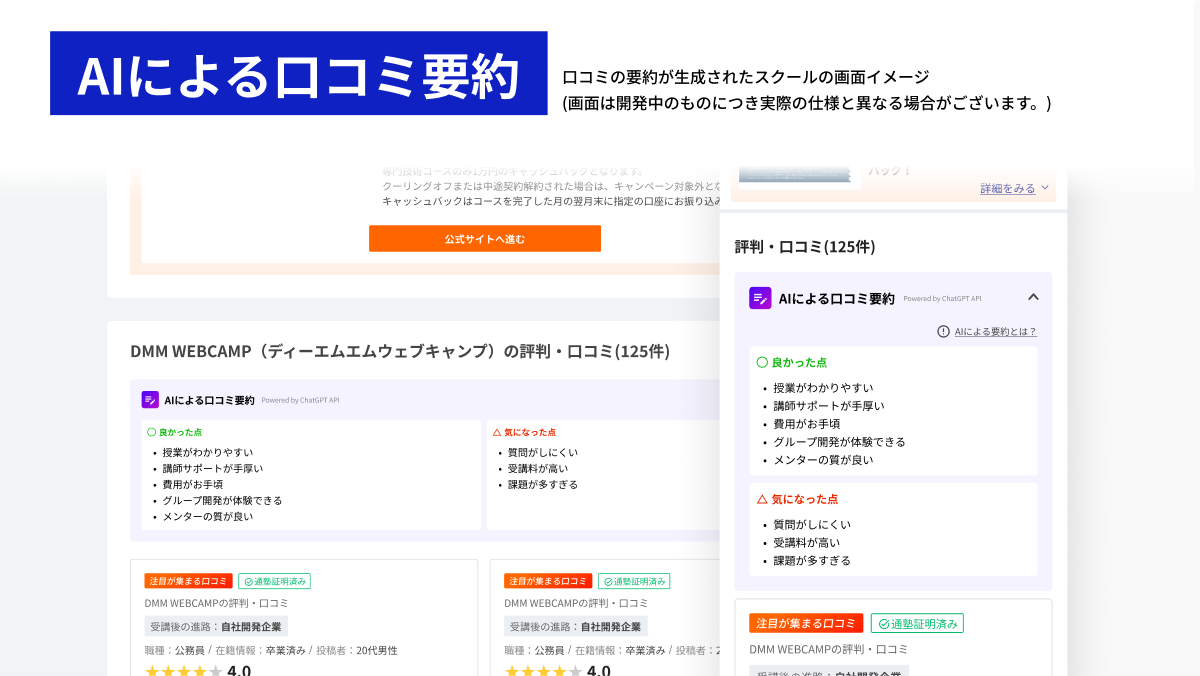Select 質問がしにくい in the mobile panel
The height and width of the screenshot is (676, 1200).
tap(812, 524)
